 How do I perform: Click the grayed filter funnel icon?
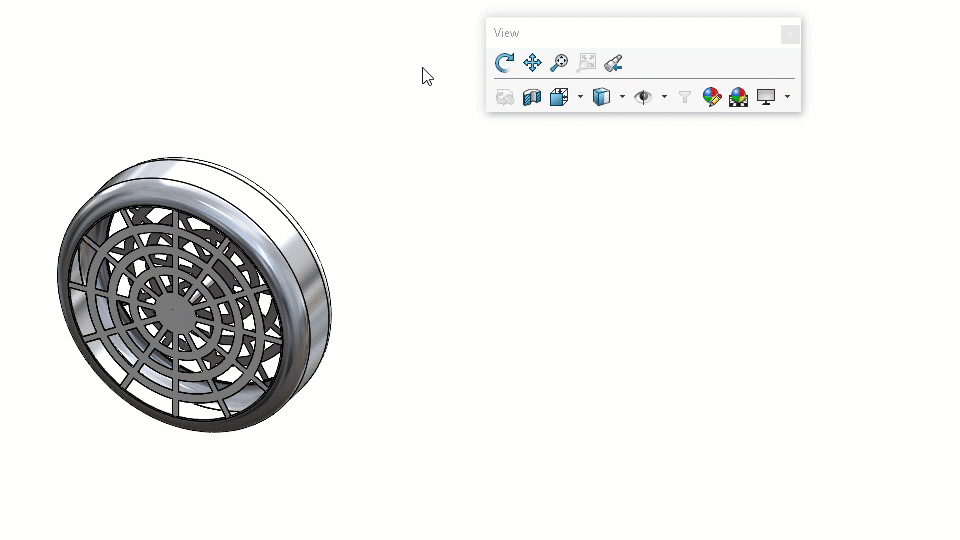pyautogui.click(x=684, y=97)
